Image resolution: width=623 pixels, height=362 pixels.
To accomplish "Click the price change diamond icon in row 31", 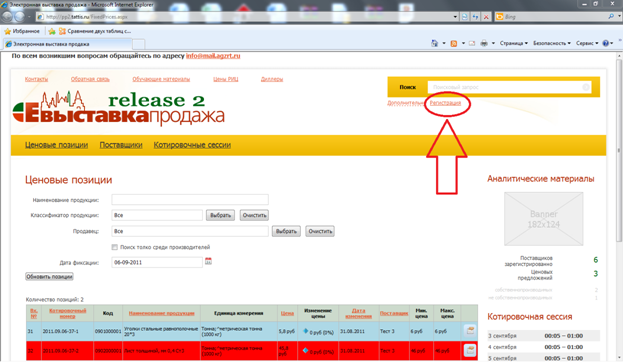I will pos(306,331).
